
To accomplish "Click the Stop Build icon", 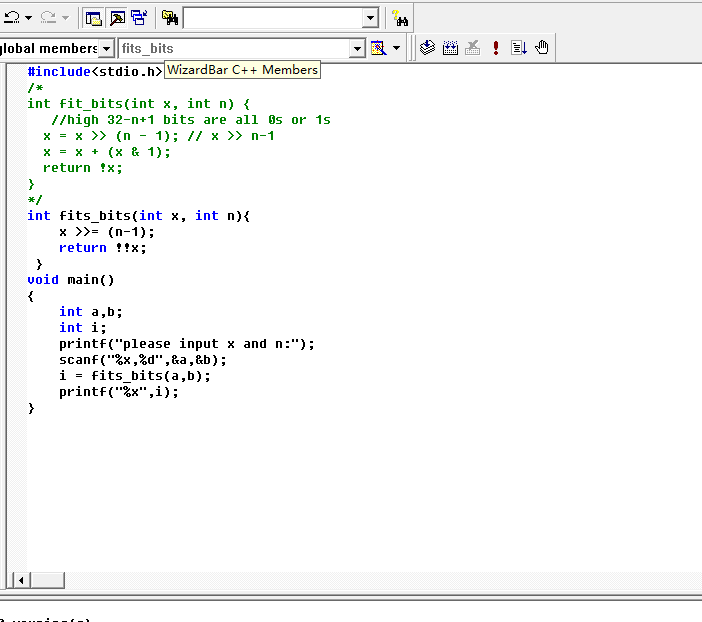I will coord(473,47).
